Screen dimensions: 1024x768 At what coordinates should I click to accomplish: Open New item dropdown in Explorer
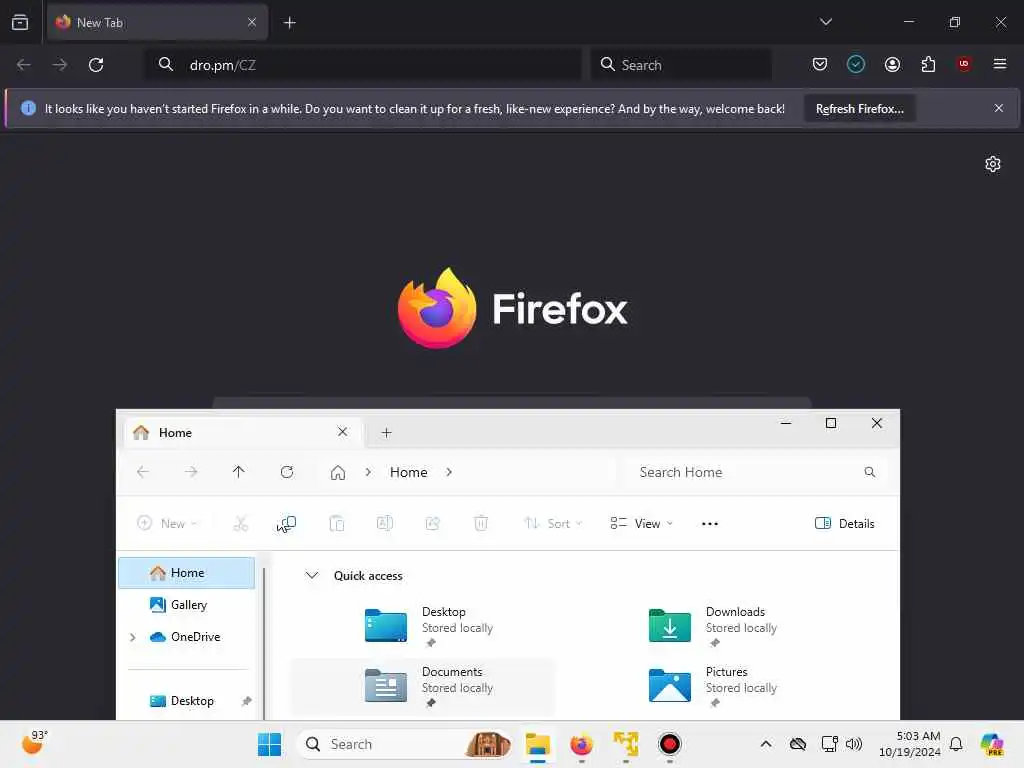point(167,523)
